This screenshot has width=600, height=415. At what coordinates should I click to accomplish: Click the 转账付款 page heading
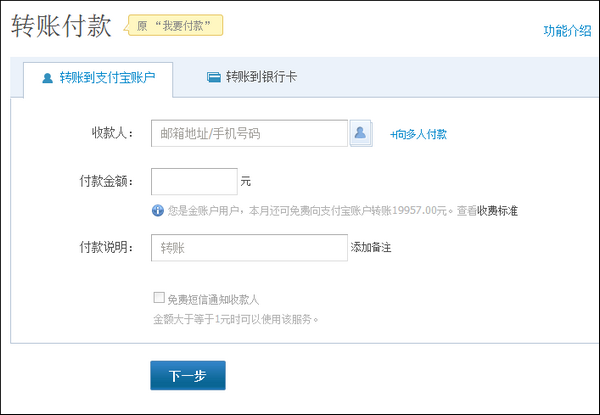click(x=61, y=26)
